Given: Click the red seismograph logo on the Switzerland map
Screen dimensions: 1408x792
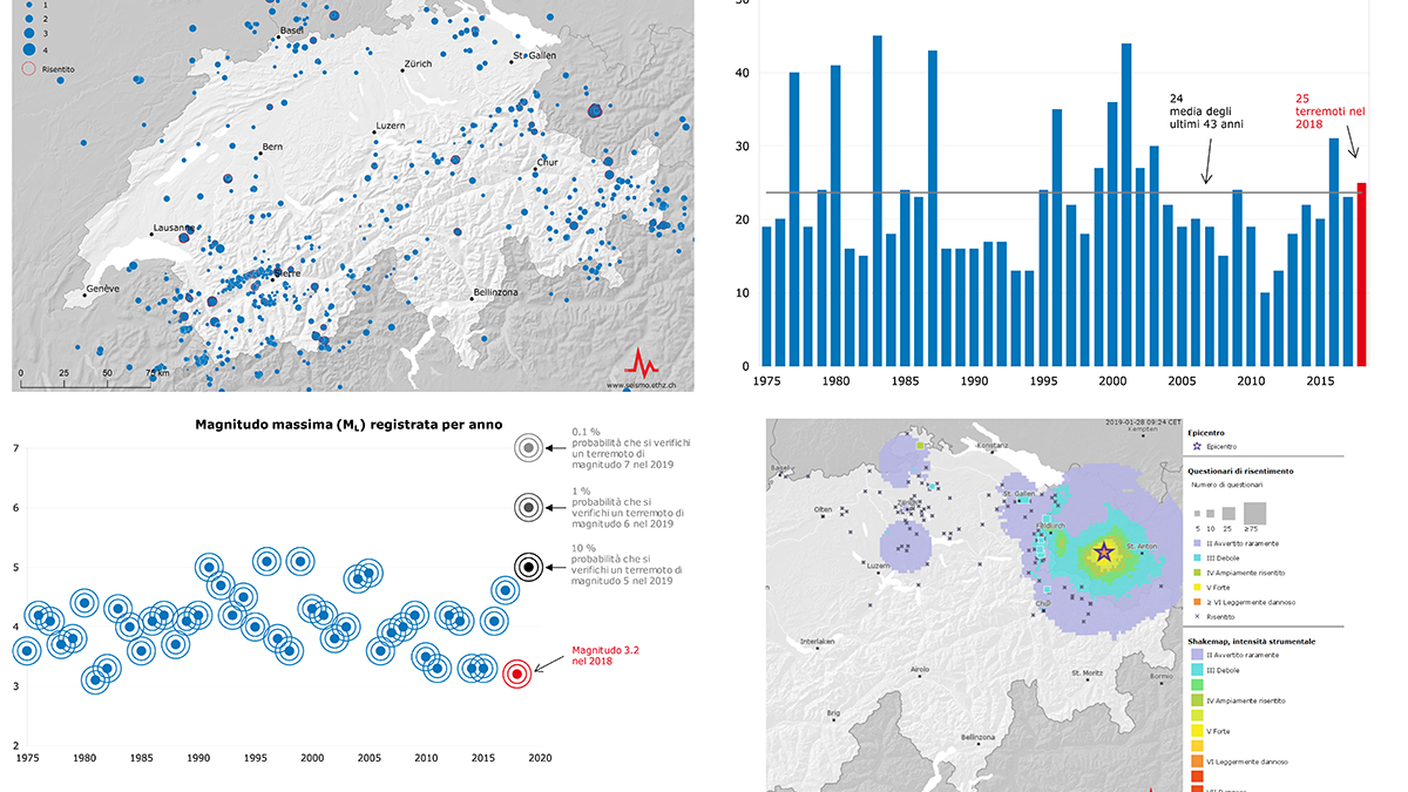Looking at the screenshot, I should (x=642, y=362).
